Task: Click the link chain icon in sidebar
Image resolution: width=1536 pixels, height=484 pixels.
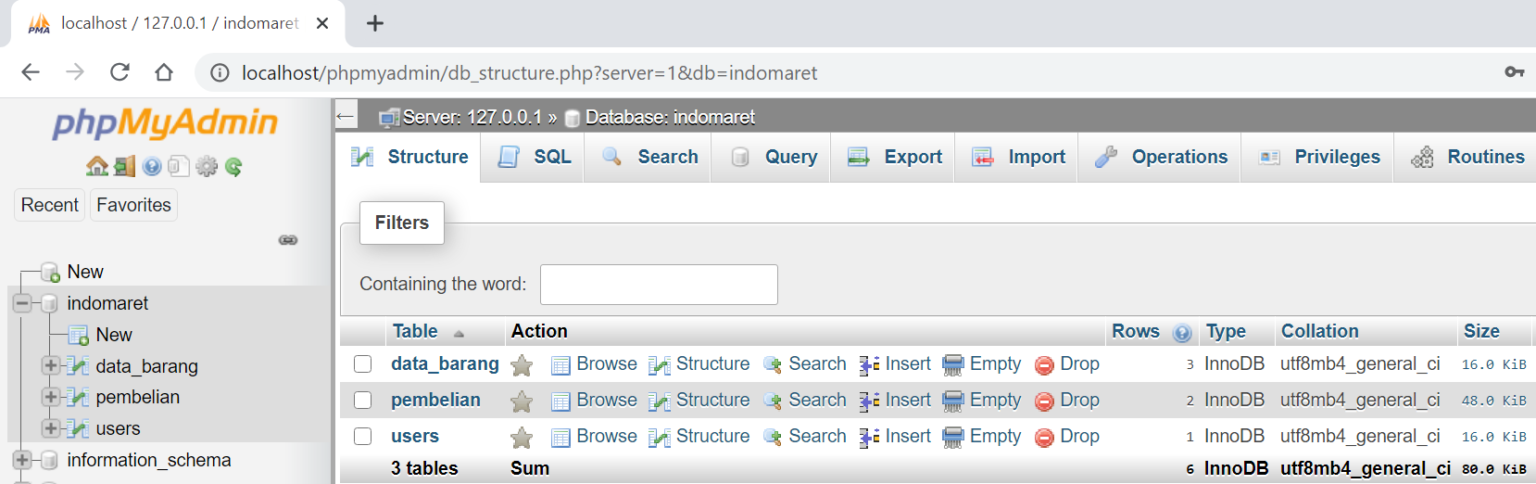Action: tap(288, 240)
